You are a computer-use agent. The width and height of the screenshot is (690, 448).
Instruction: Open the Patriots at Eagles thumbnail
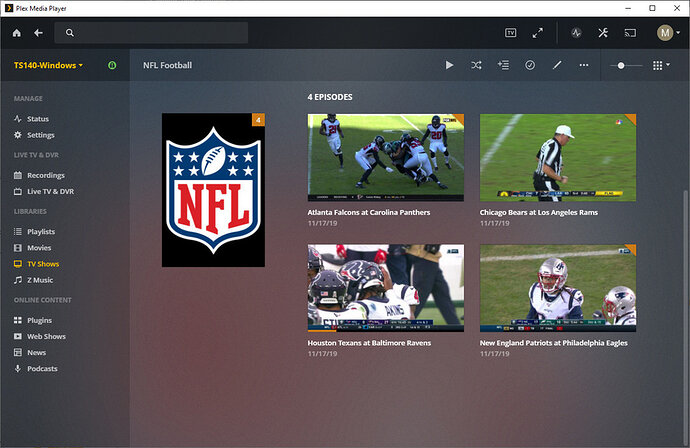click(558, 288)
